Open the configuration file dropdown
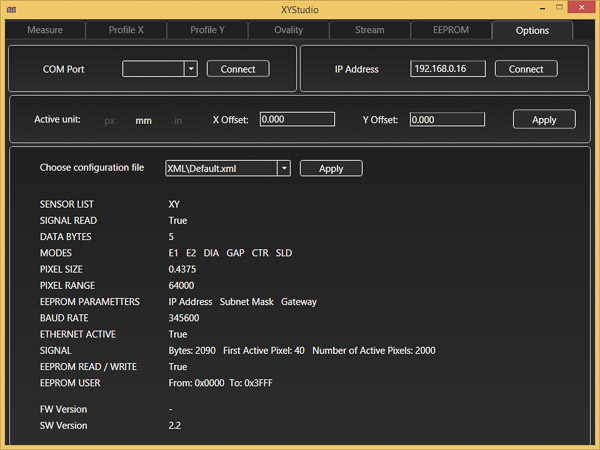 click(284, 169)
